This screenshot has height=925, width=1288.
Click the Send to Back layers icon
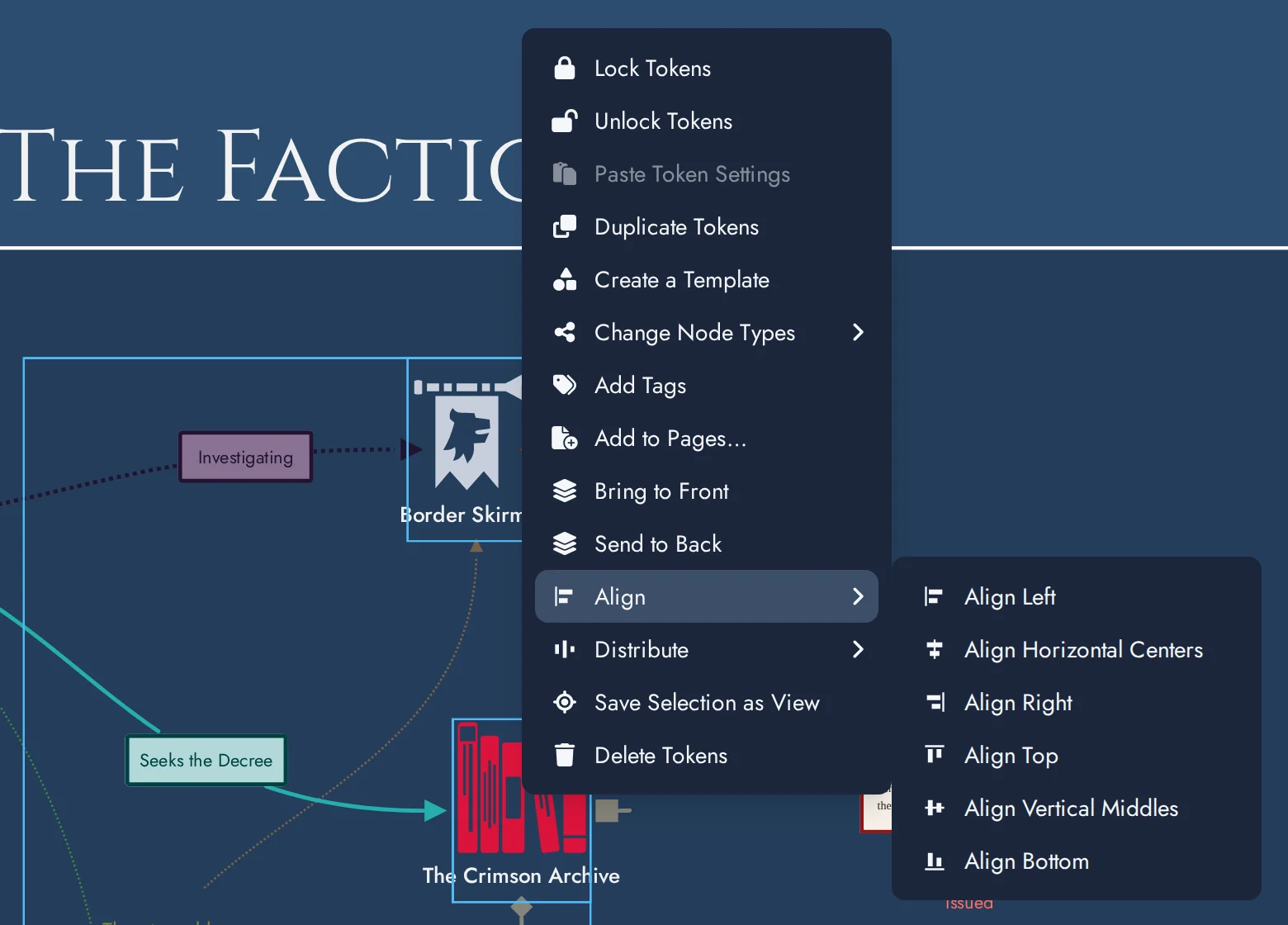click(x=565, y=544)
